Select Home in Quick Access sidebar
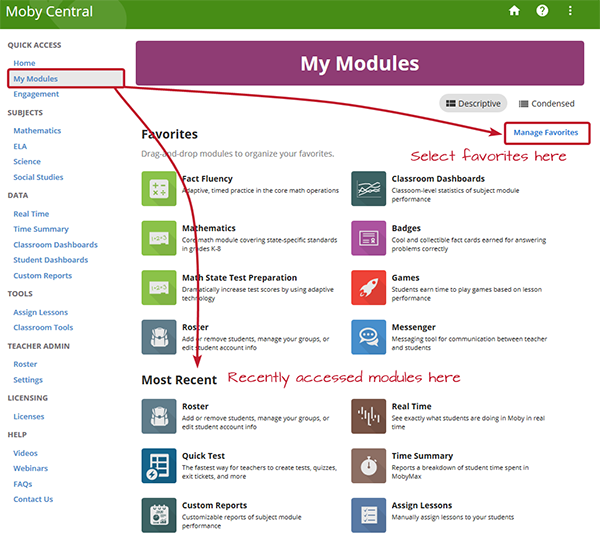600x538 pixels. click(24, 63)
